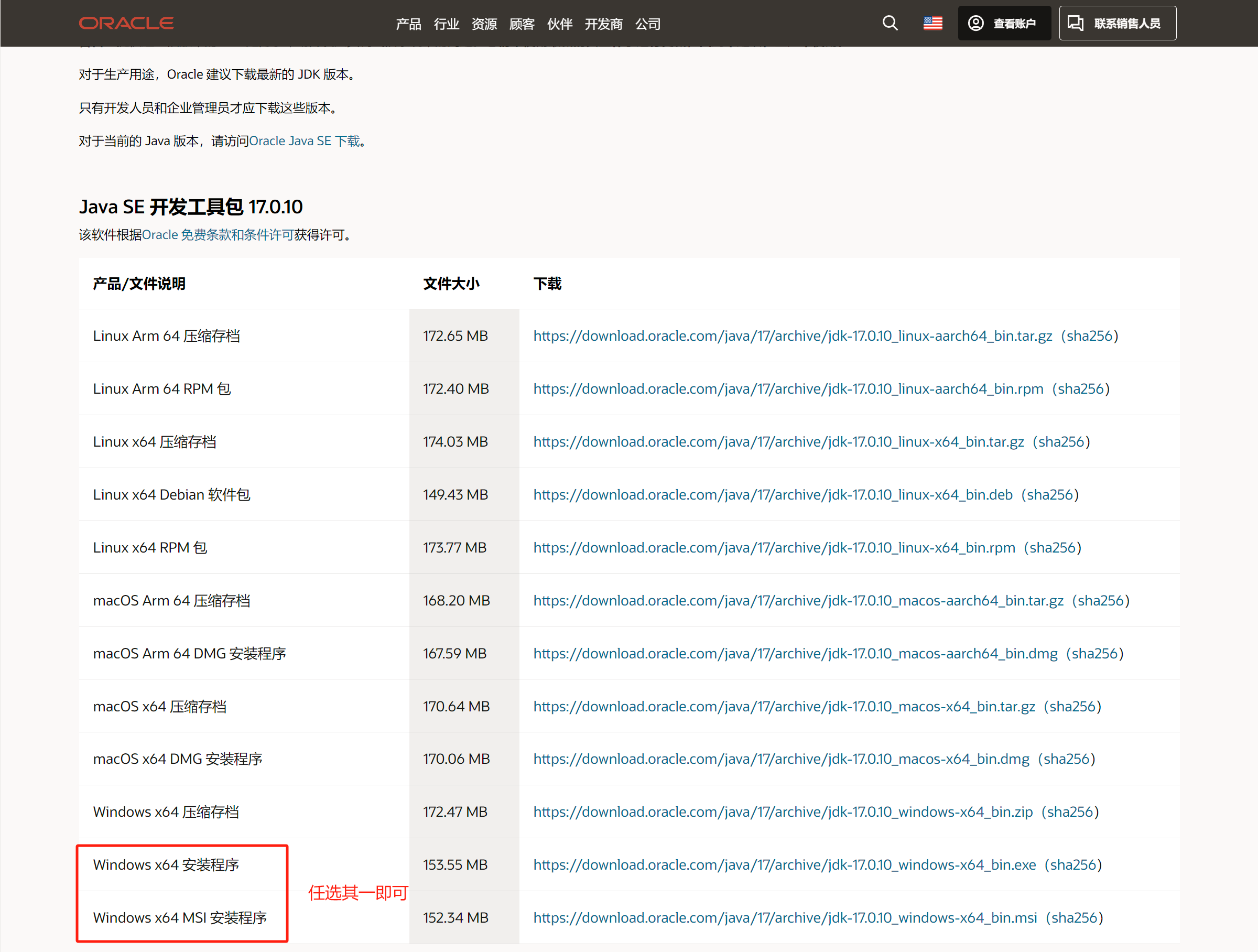1258x952 pixels.
Task: Open the 资源 menu
Action: click(484, 24)
